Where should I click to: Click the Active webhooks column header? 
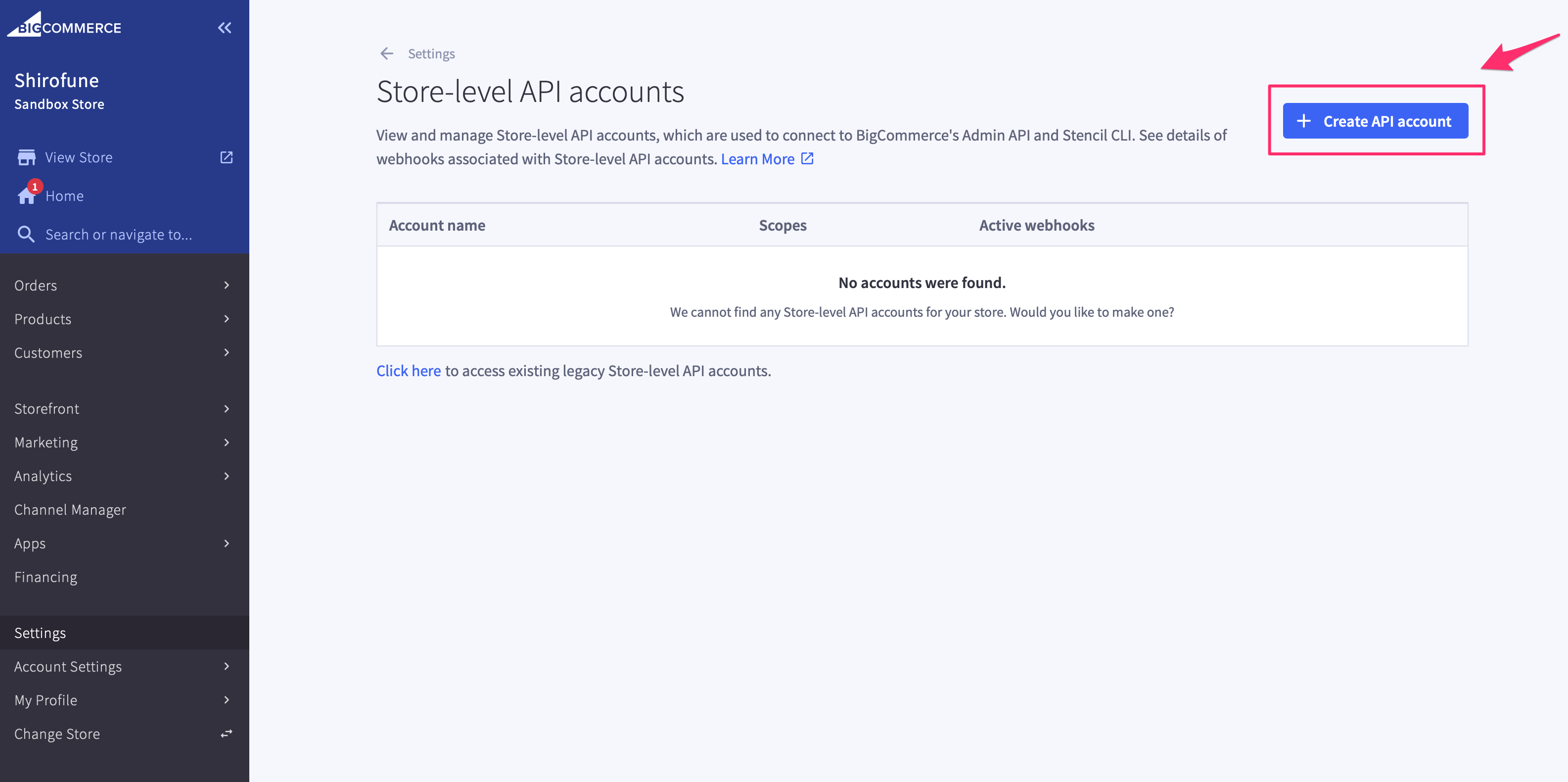point(1037,225)
